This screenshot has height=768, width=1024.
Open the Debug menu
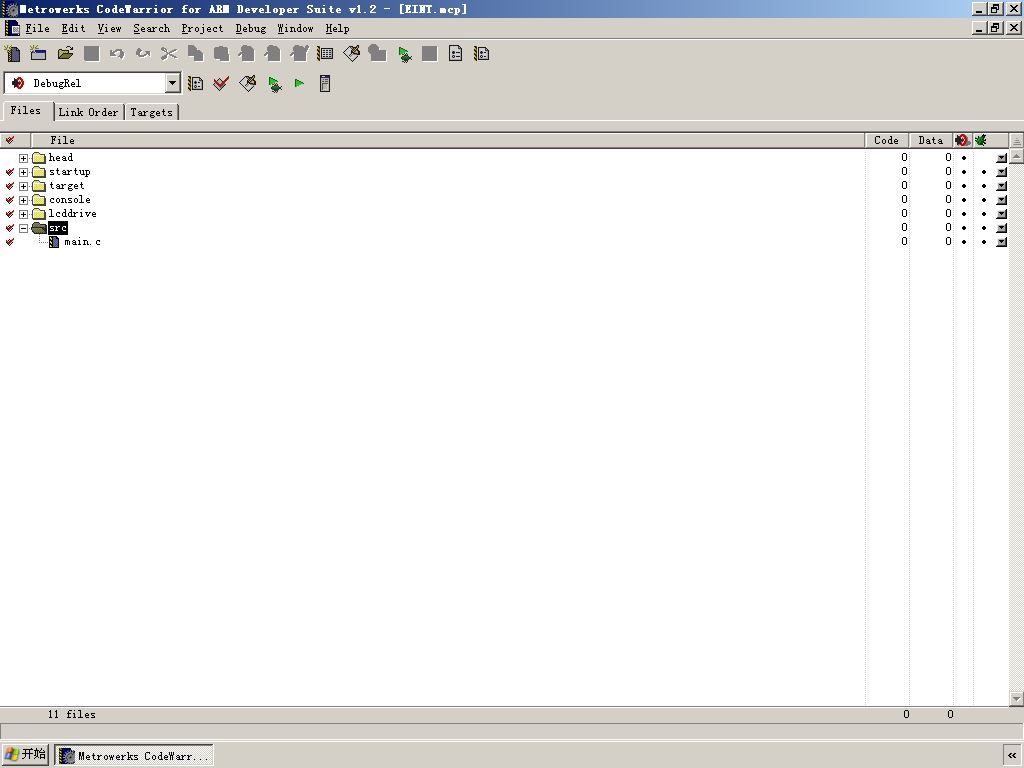tap(251, 28)
